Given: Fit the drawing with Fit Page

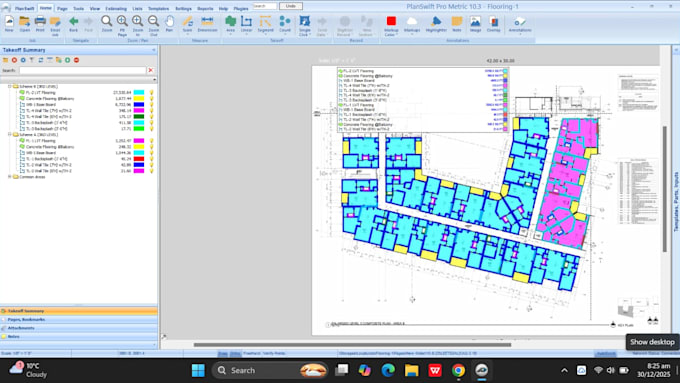Looking at the screenshot, I should pos(122,25).
